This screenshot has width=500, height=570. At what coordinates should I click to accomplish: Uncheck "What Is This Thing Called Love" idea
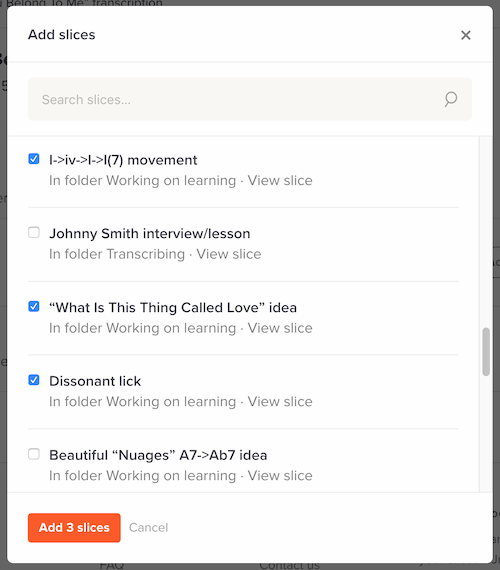[34, 306]
